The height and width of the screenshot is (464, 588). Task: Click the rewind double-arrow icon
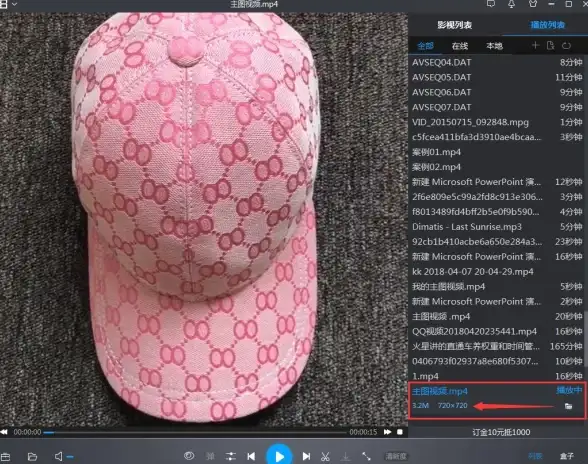[4, 432]
